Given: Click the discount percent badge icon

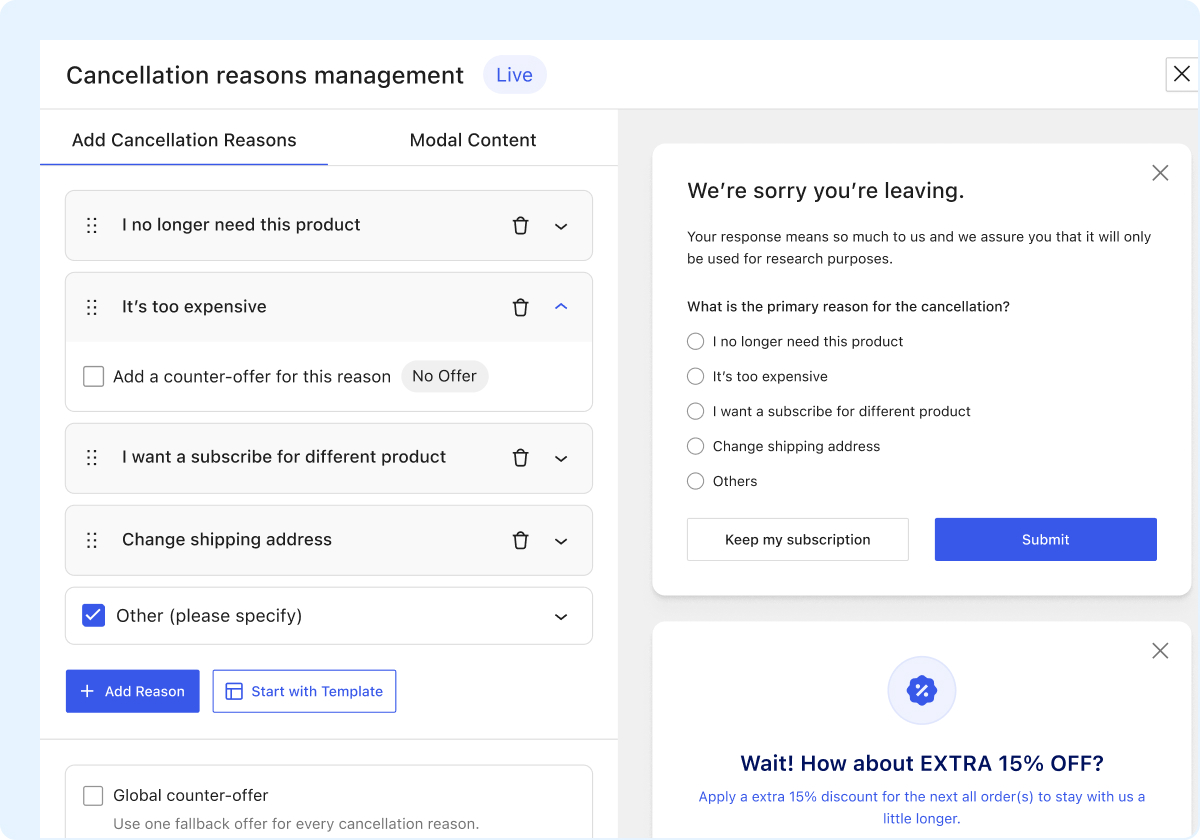Looking at the screenshot, I should point(921,690).
